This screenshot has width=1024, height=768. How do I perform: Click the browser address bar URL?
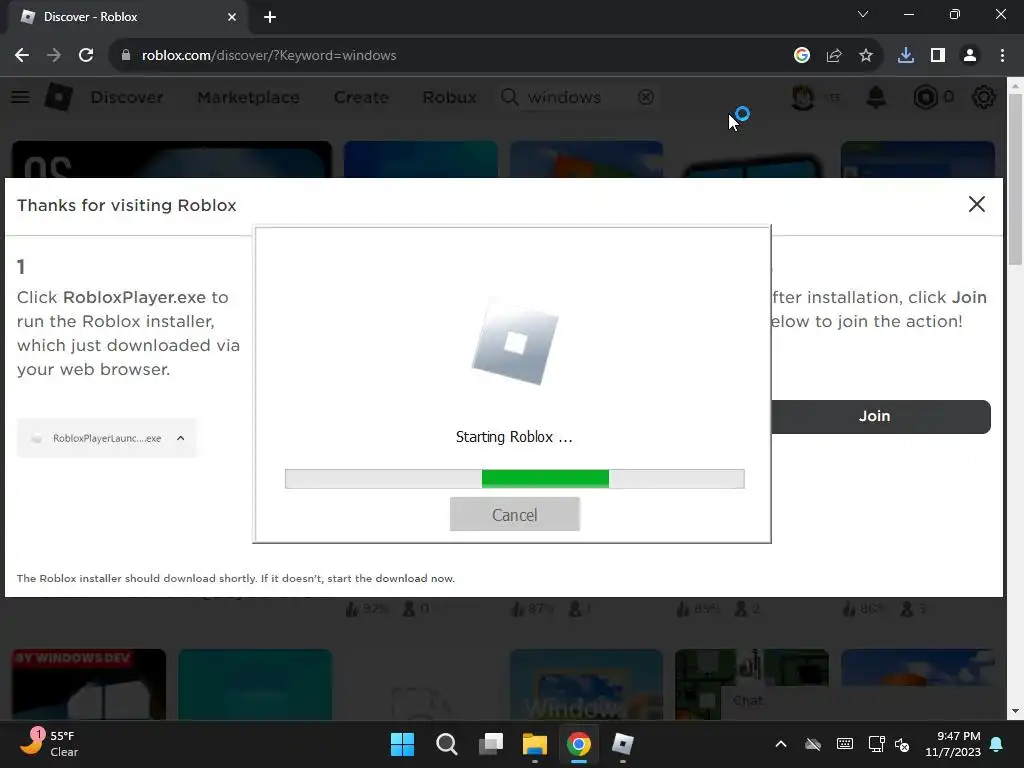click(269, 56)
